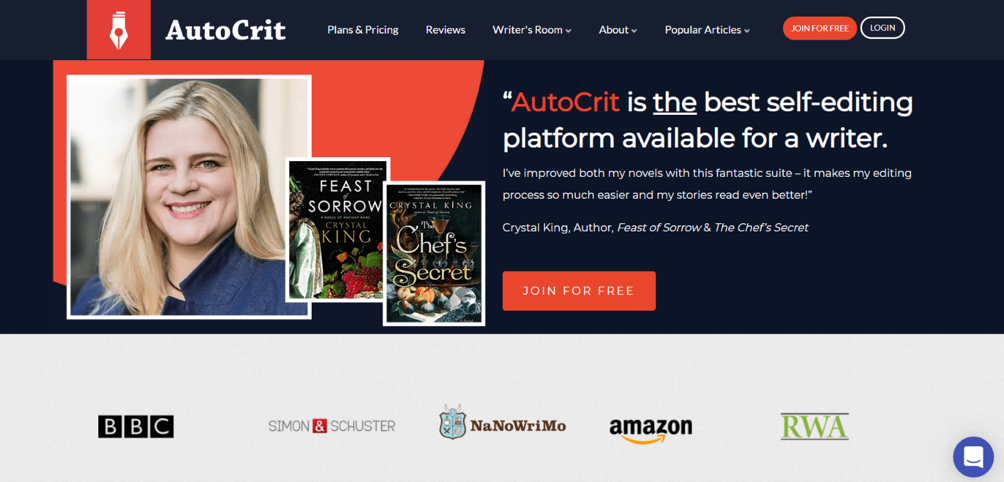Click The Chef's Secret book cover

point(434,253)
